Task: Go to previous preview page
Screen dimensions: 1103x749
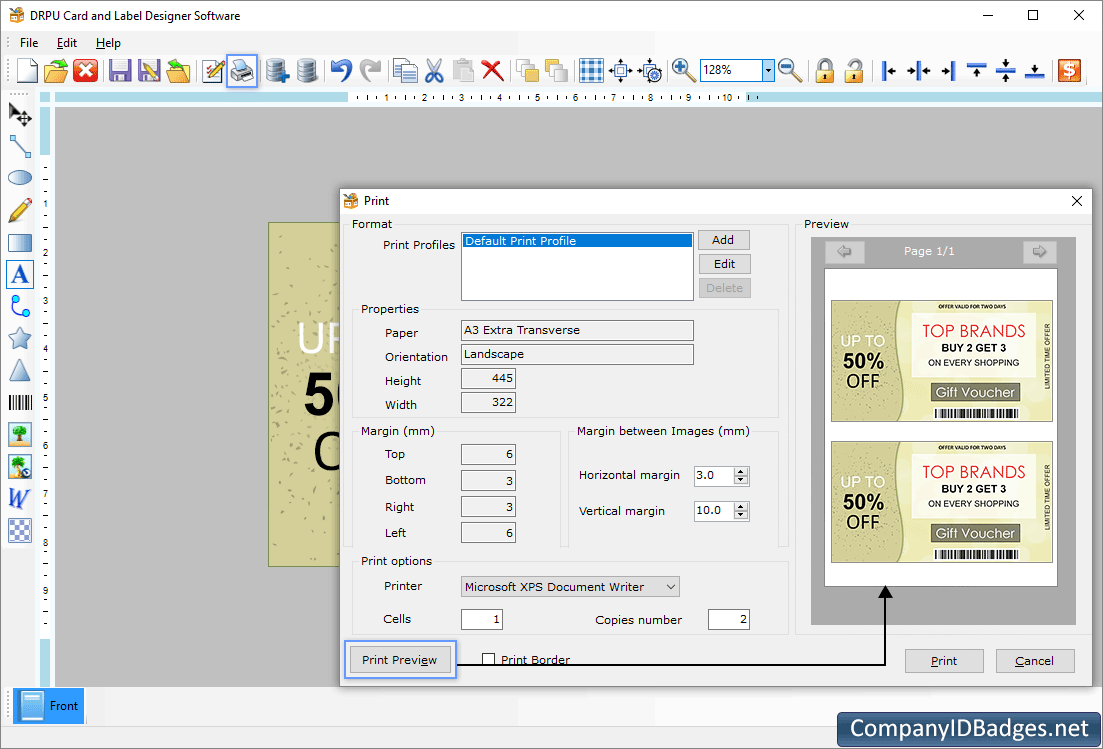Action: 844,251
